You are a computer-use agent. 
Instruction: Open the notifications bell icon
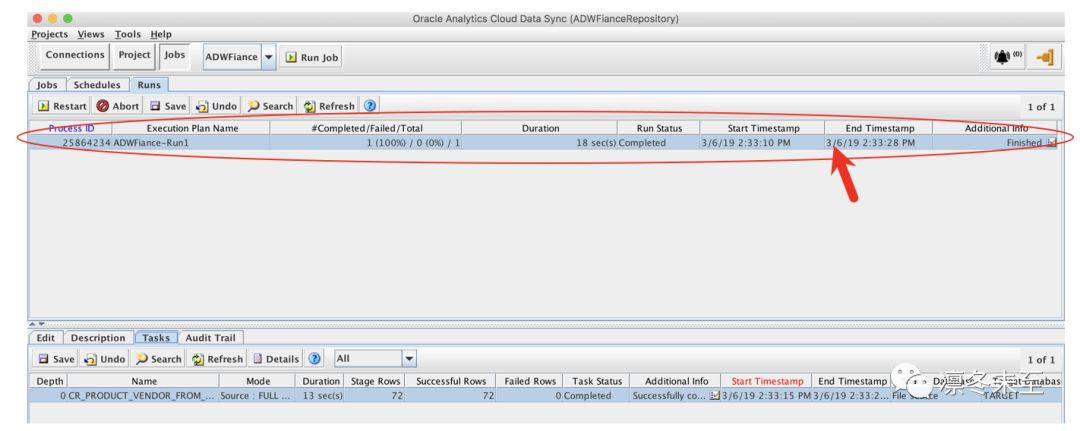1007,57
